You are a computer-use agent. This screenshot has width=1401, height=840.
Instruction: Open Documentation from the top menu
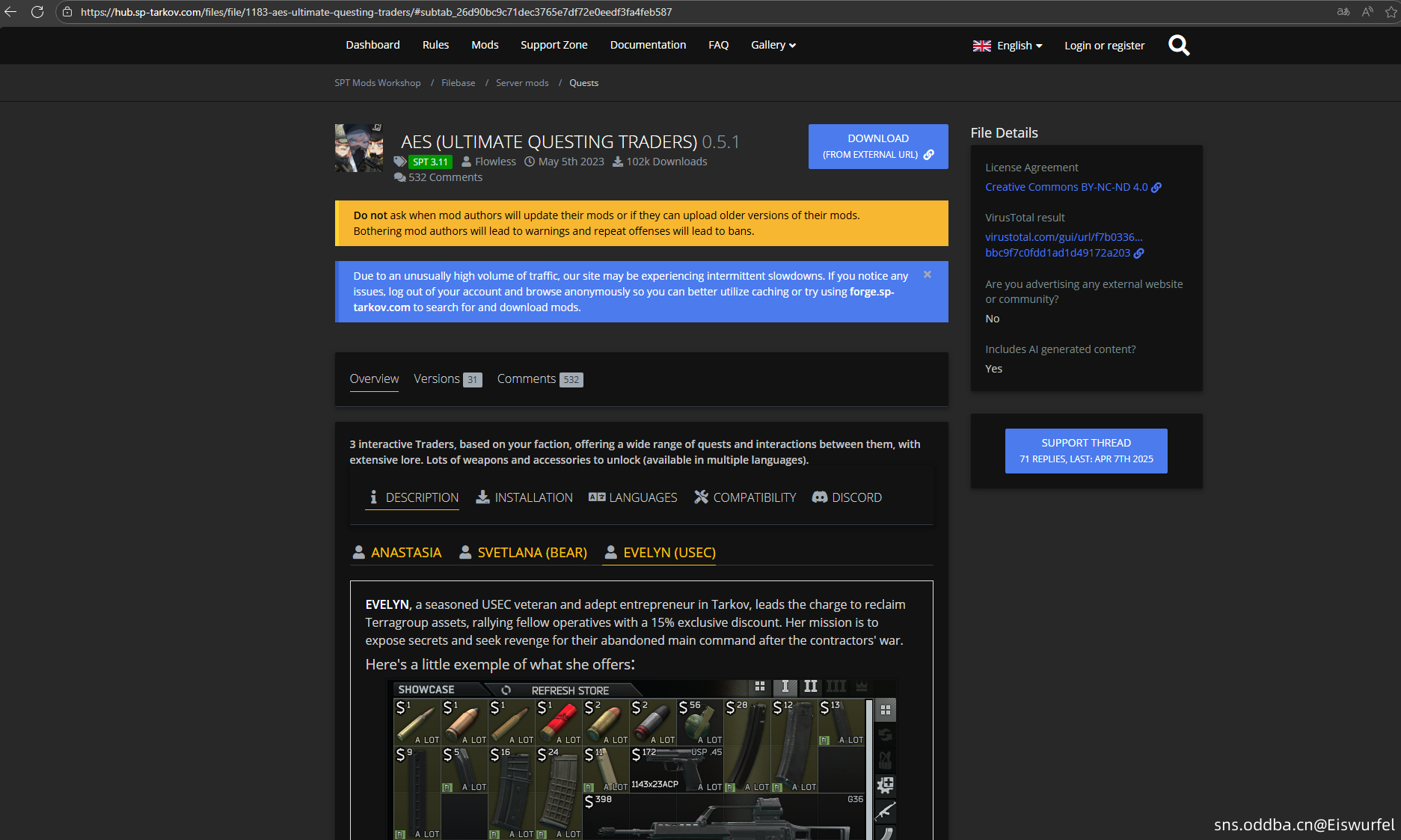point(648,45)
